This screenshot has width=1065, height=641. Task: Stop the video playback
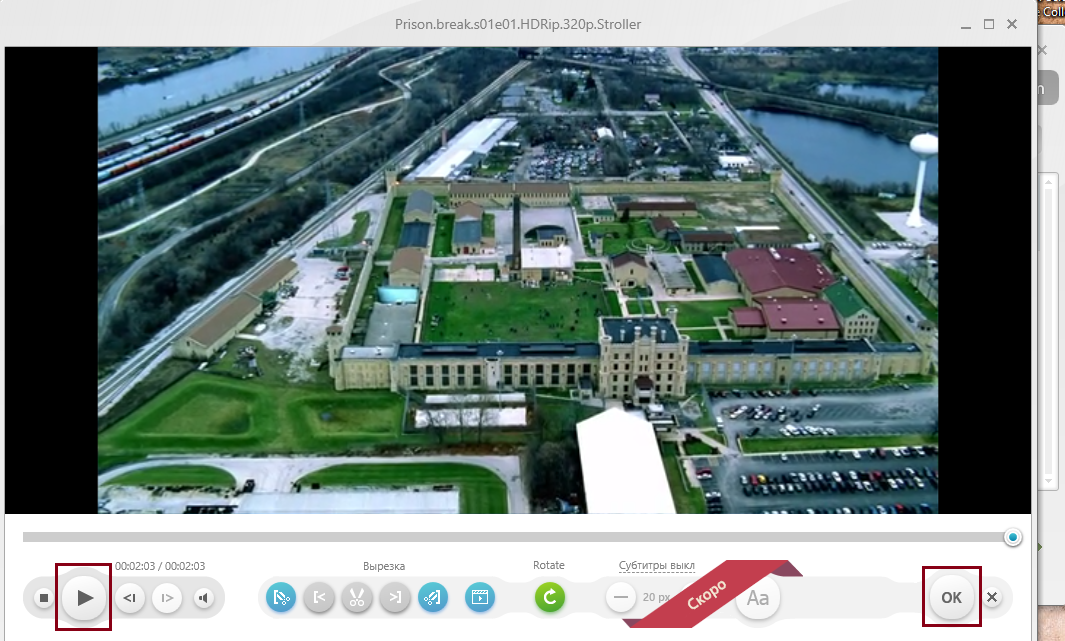[x=44, y=598]
